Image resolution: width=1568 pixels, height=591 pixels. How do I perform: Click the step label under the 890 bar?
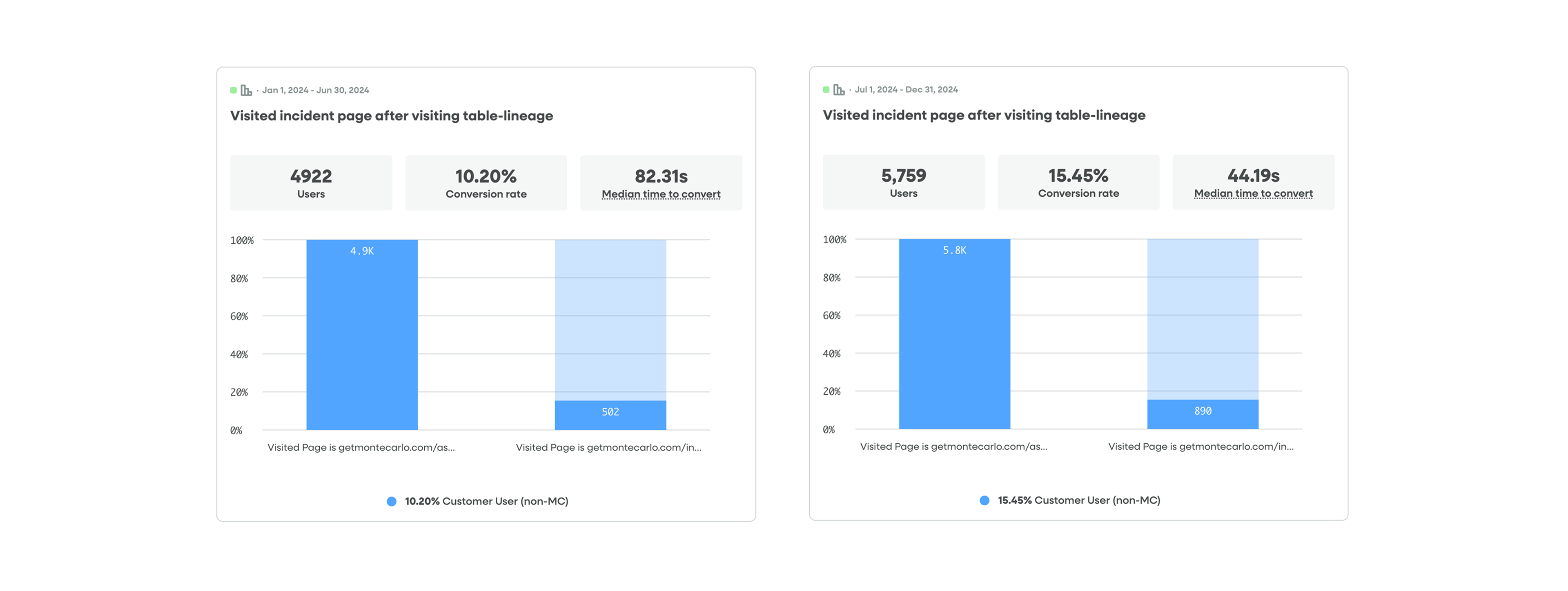tap(1201, 447)
